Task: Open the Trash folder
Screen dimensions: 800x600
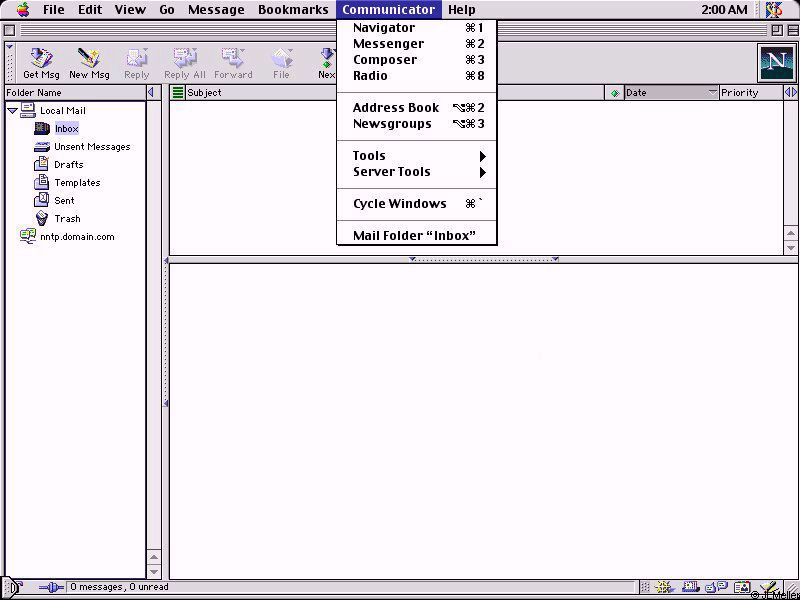Action: pos(67,219)
